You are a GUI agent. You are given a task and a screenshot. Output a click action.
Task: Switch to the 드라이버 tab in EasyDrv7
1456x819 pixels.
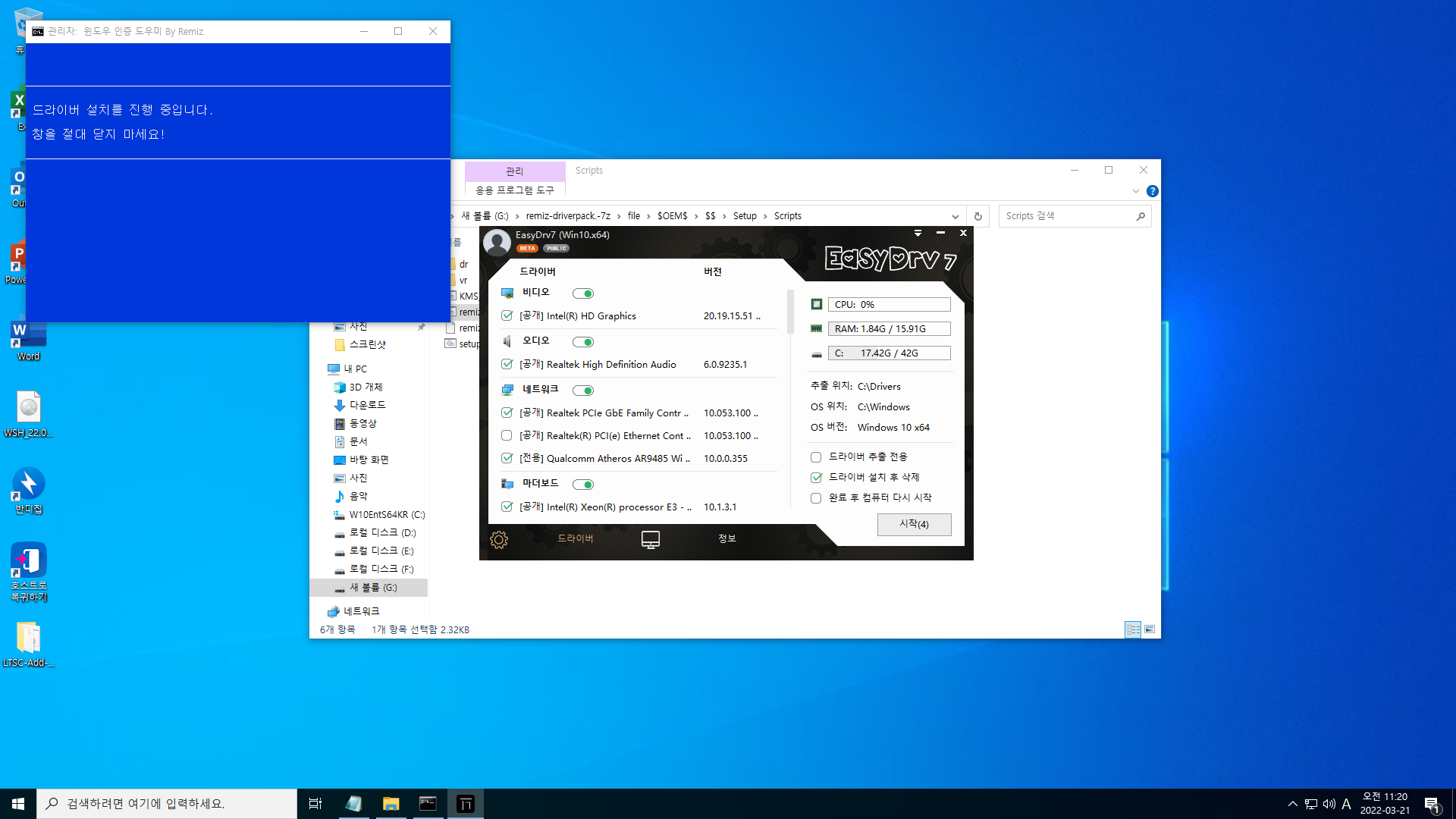[576, 538]
